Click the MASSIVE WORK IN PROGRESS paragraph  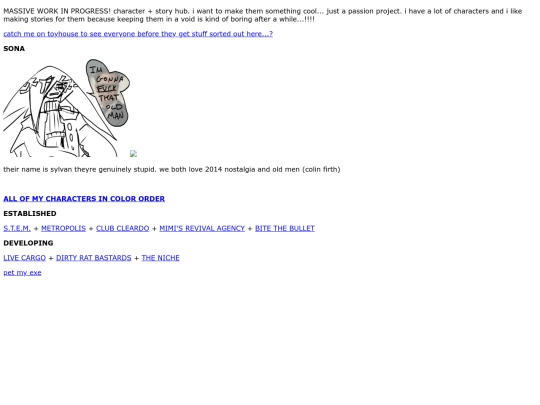click(x=263, y=15)
